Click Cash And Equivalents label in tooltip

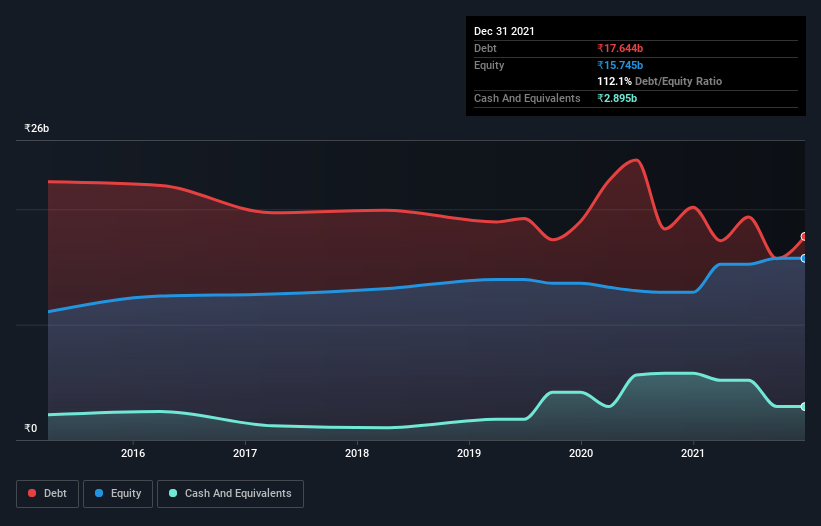(x=527, y=98)
